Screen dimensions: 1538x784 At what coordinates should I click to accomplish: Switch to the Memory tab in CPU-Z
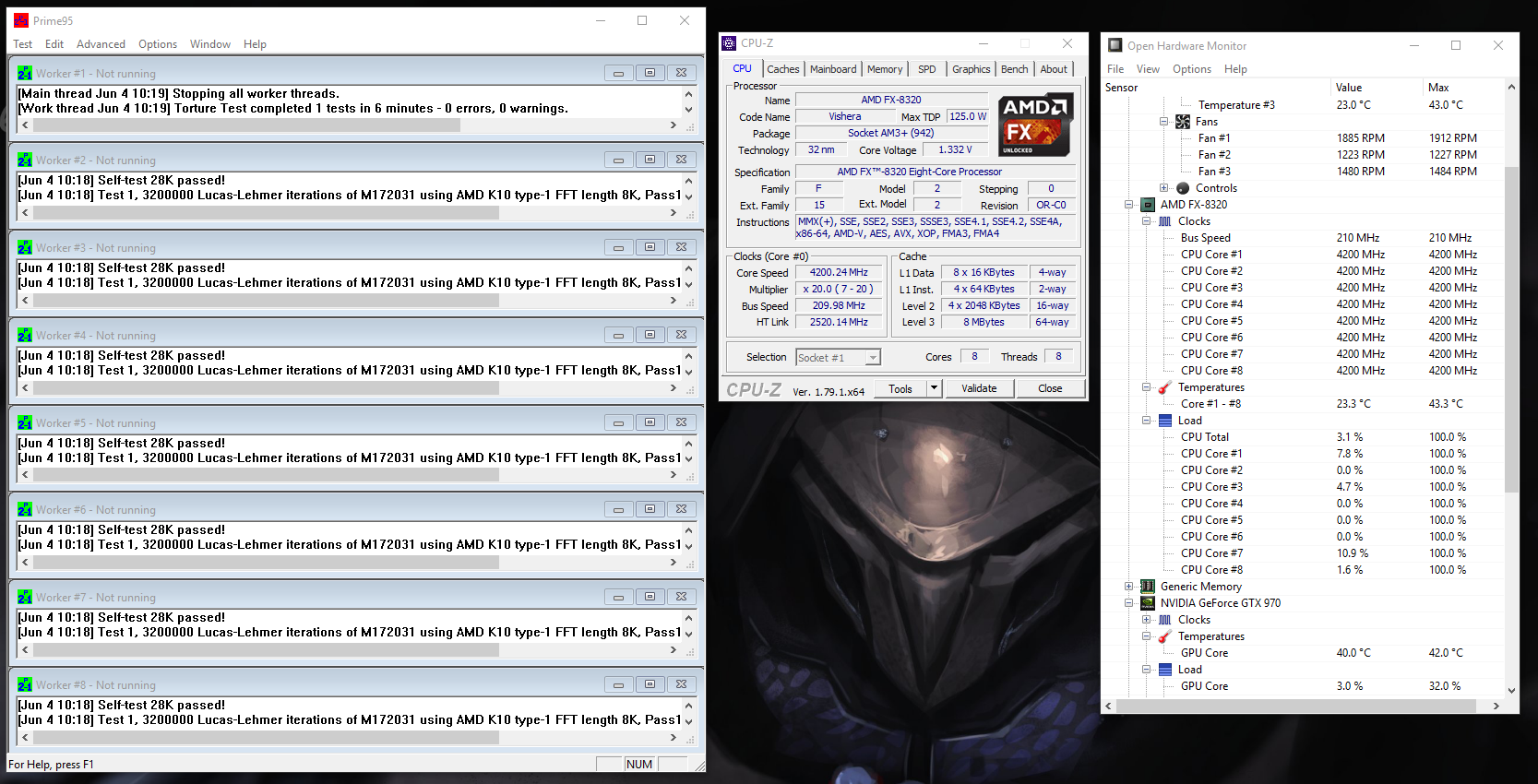pyautogui.click(x=885, y=69)
